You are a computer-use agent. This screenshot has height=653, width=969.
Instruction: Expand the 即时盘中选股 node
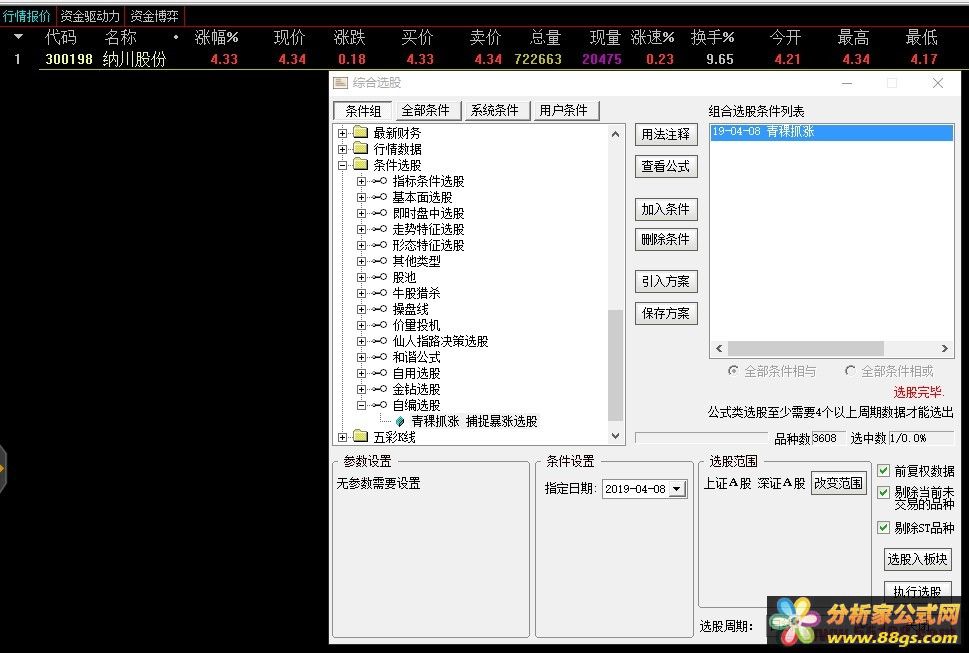[362, 213]
